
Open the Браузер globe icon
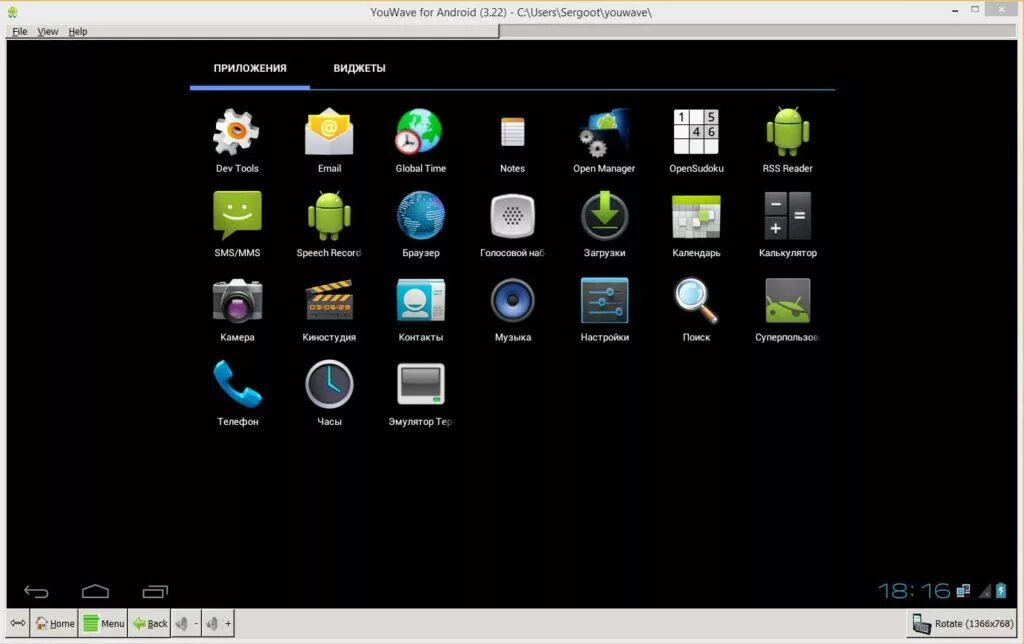pos(421,216)
